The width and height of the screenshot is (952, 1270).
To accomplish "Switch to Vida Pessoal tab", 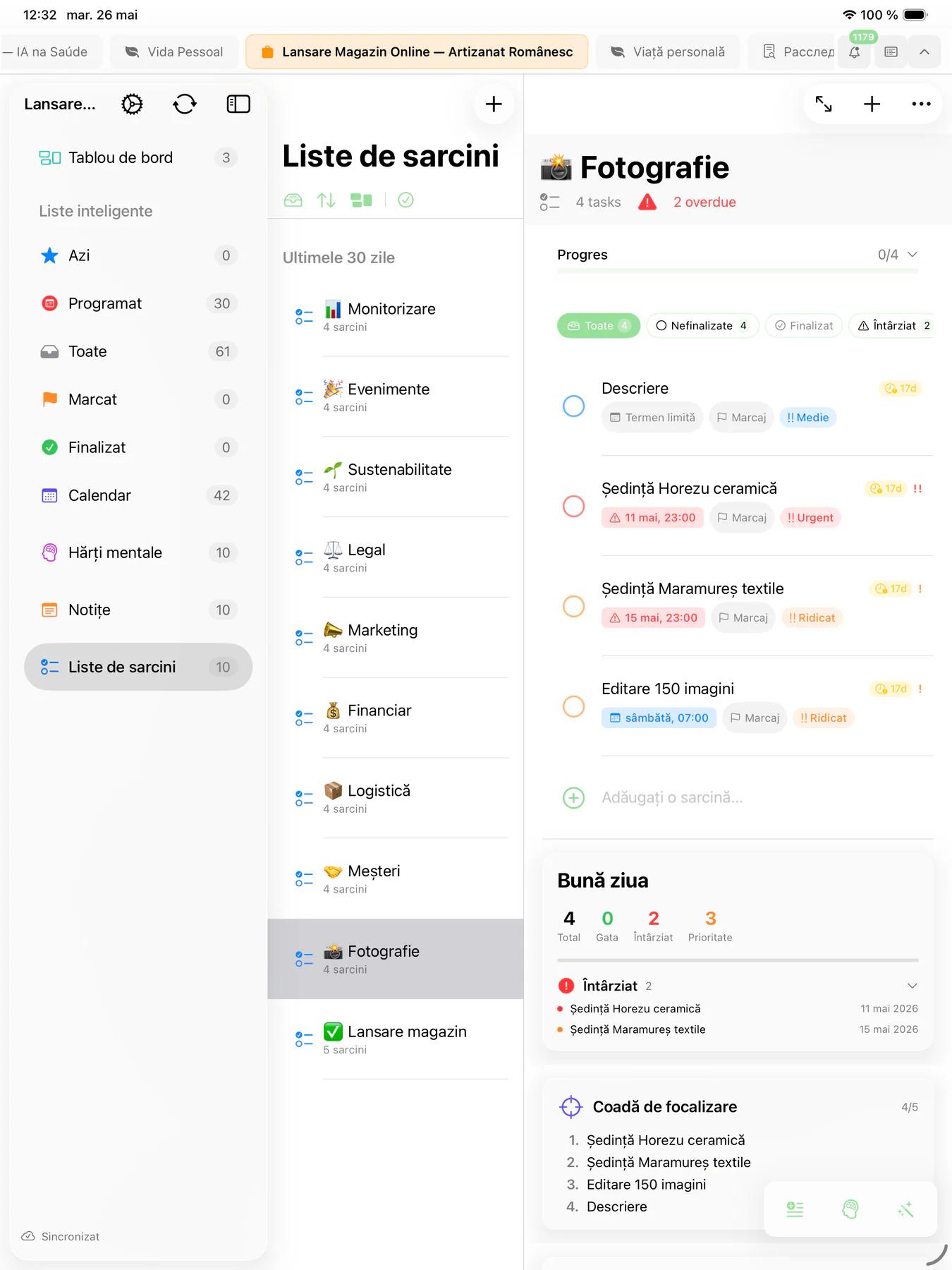I will [174, 52].
